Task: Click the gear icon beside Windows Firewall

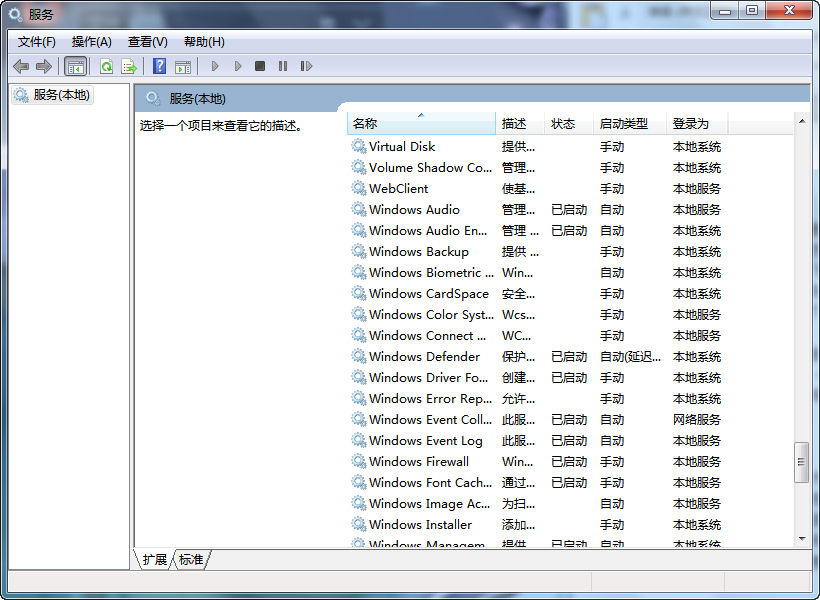Action: click(358, 461)
